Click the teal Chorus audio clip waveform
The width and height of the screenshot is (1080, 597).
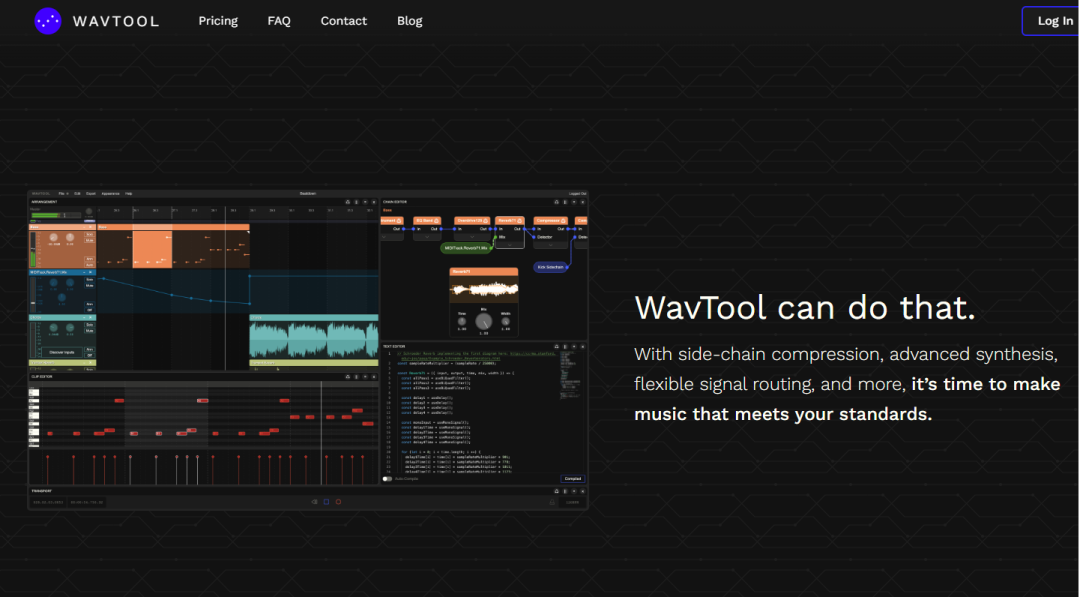coord(313,341)
